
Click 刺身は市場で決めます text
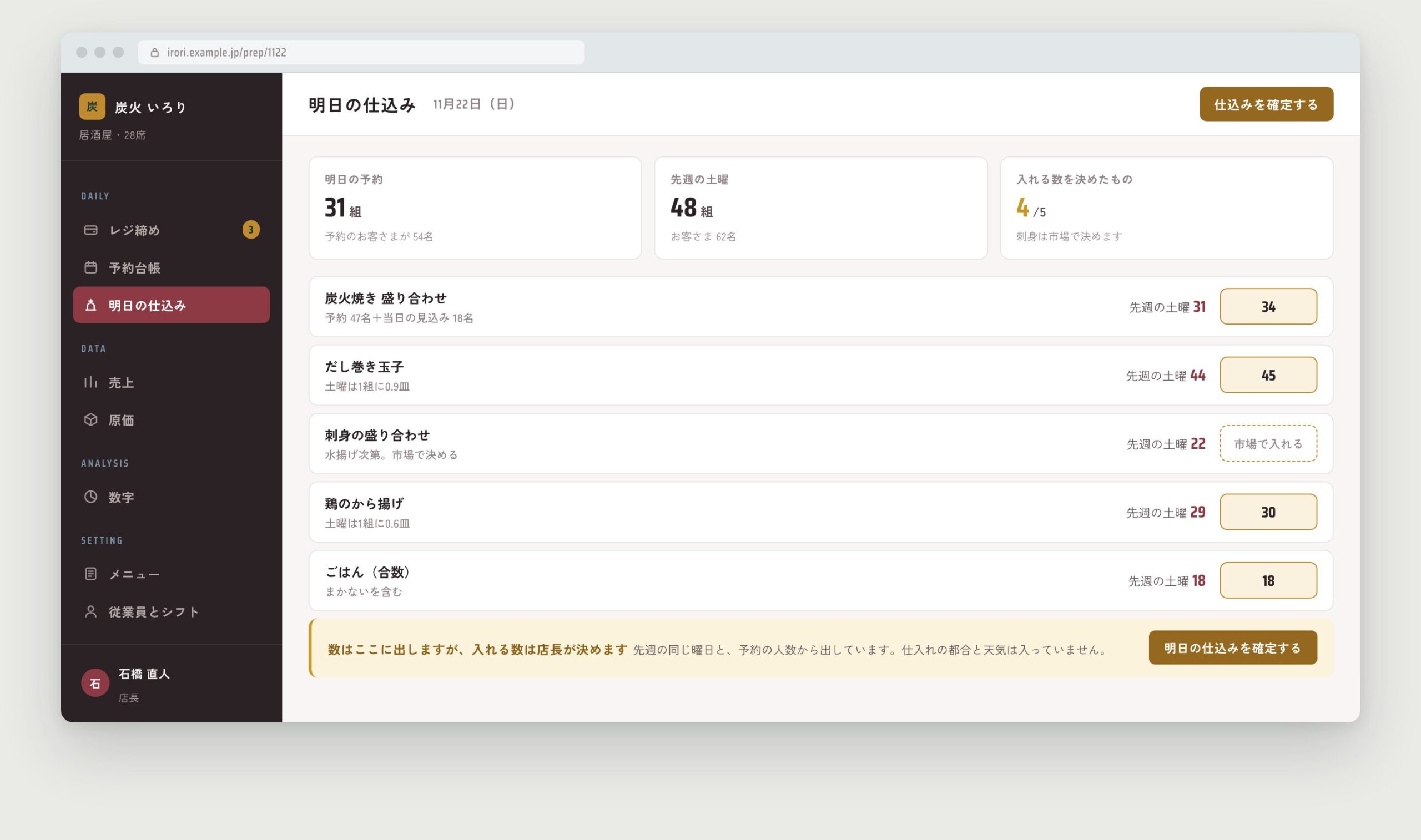(x=1070, y=236)
